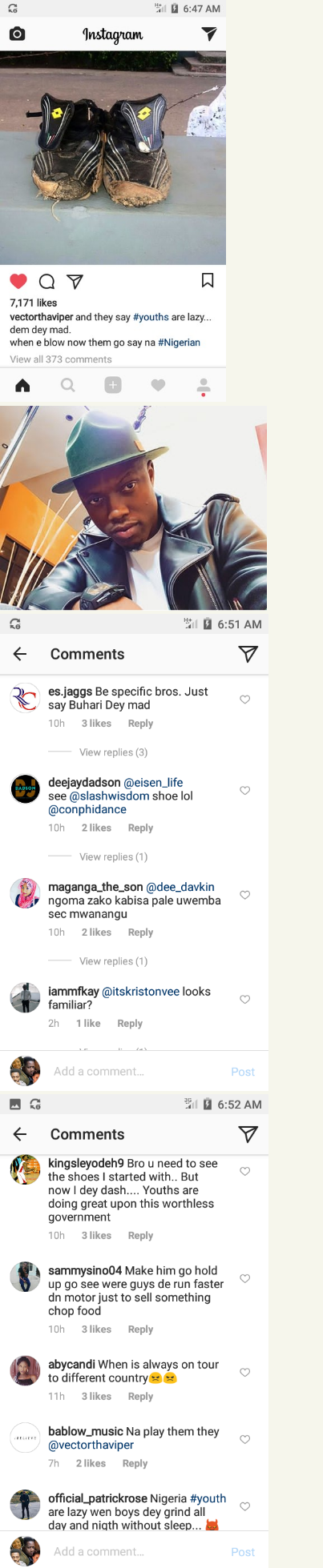Tap the comment bubble under the shoes post

[x=46, y=281]
